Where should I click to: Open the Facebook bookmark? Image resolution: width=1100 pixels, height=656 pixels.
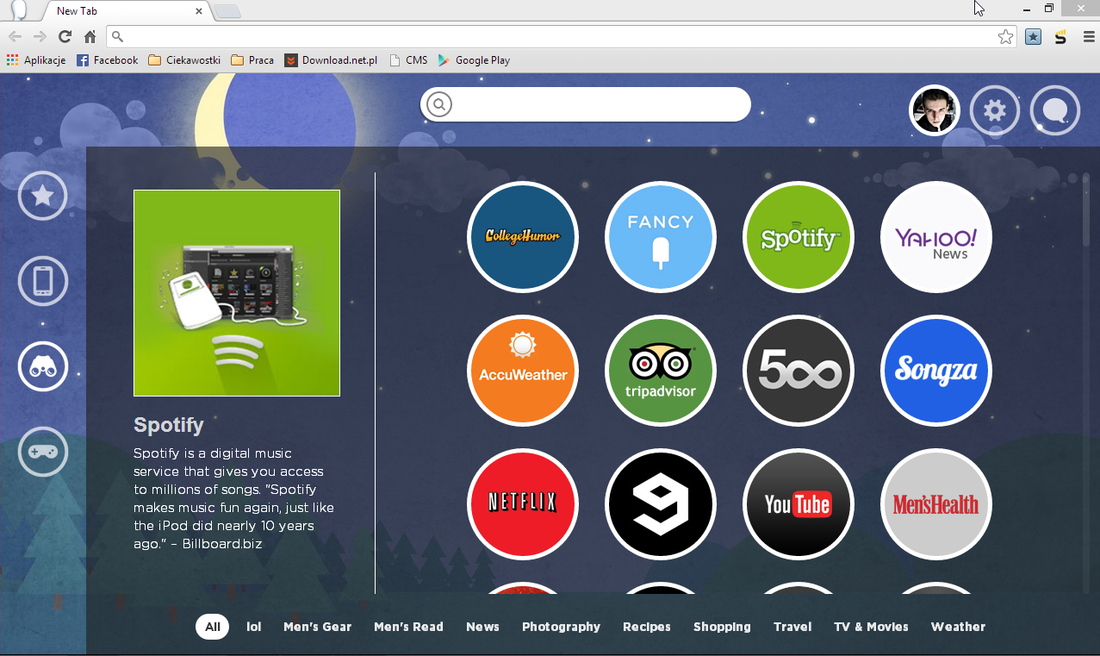coord(107,60)
